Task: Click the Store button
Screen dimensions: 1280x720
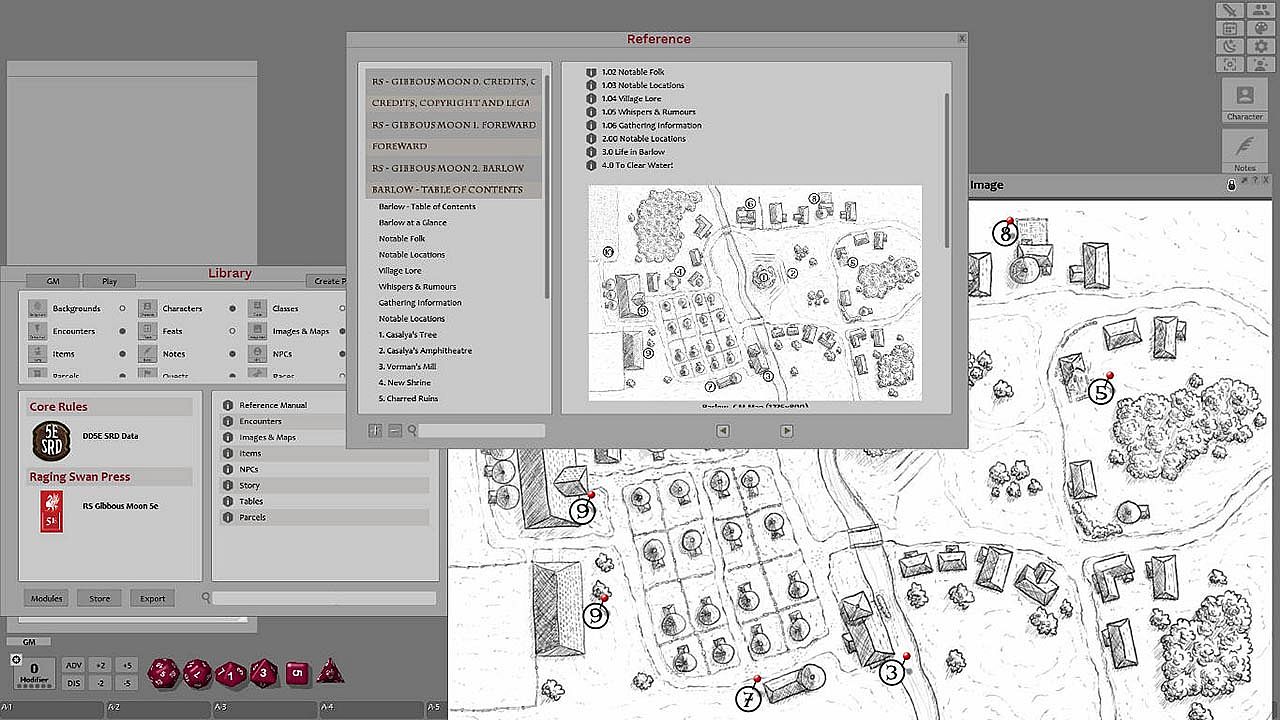Action: click(x=100, y=598)
